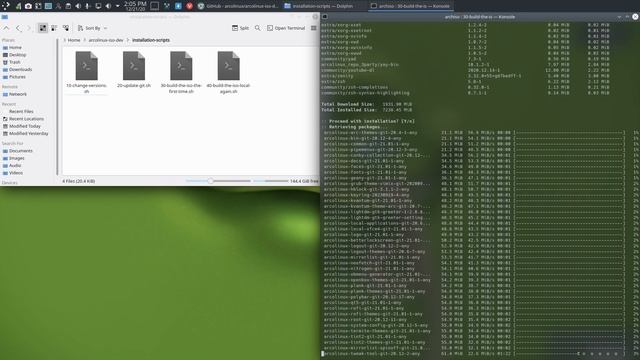Click the blue application icon in panel
Image resolution: width=640 pixels, height=360 pixels.
point(178,6)
